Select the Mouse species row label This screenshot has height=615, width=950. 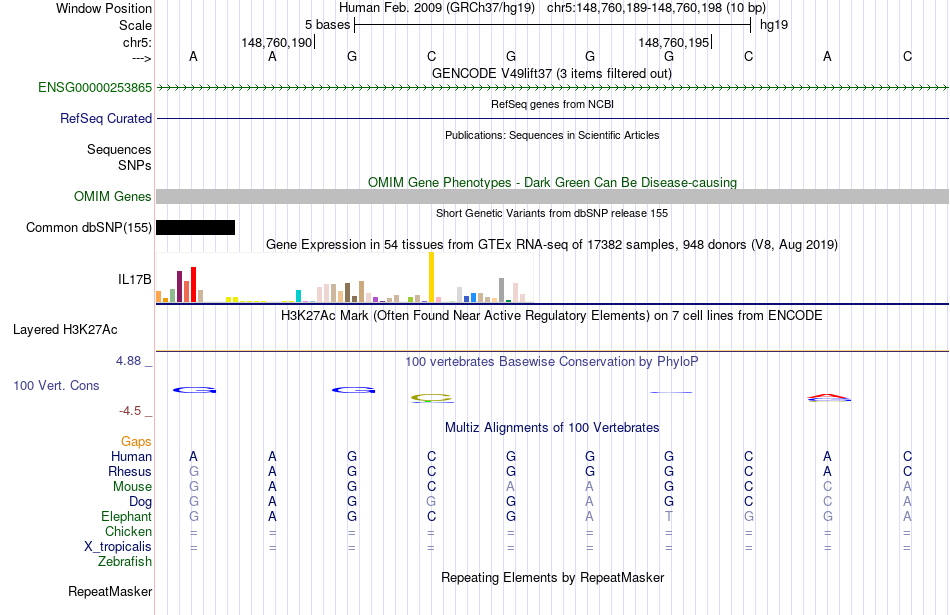(x=132, y=487)
